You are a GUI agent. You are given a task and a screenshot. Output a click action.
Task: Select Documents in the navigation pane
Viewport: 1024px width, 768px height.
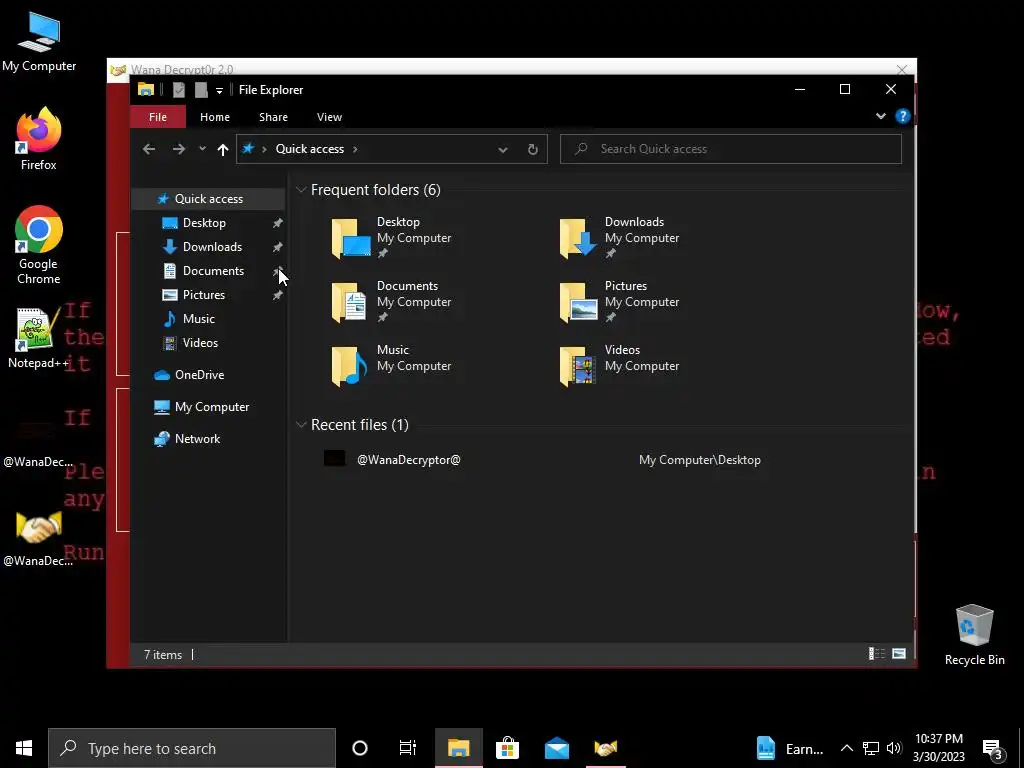(x=213, y=270)
